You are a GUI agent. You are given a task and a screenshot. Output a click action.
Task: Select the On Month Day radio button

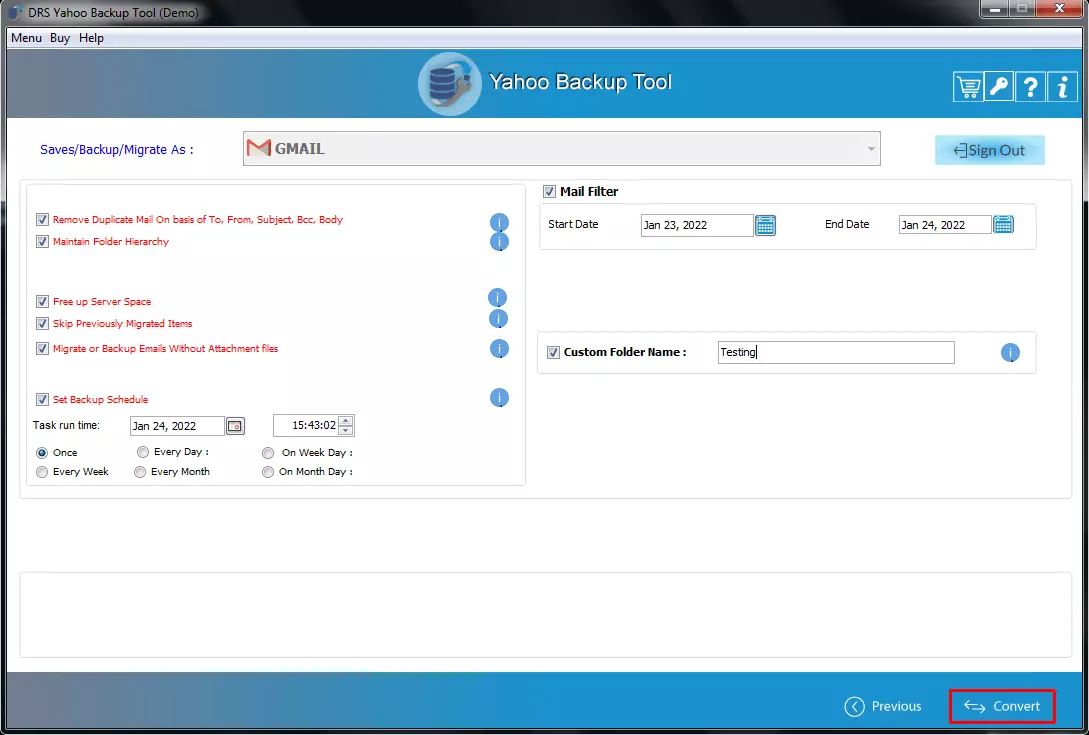coord(267,472)
